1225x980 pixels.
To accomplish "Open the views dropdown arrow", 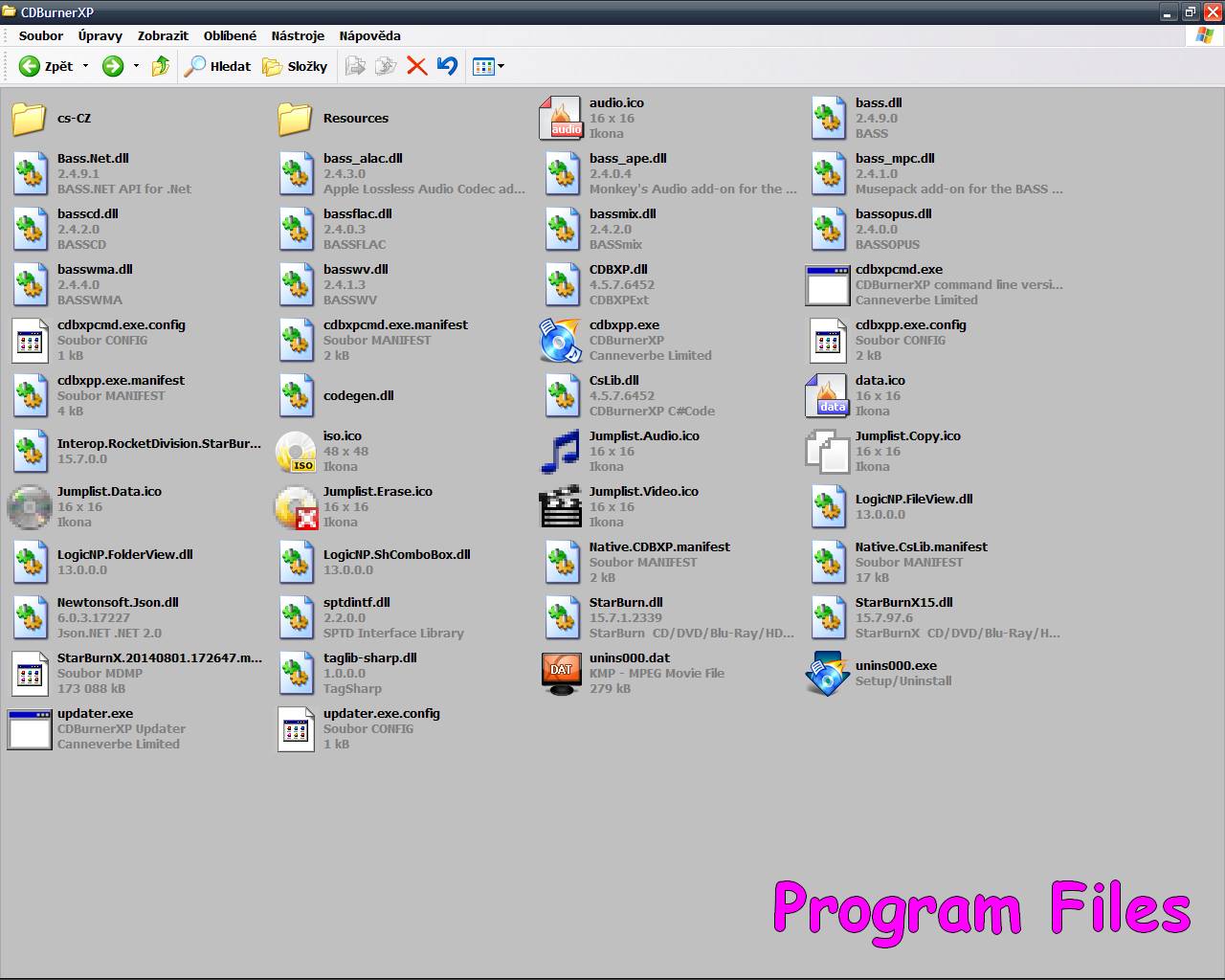I will point(501,66).
